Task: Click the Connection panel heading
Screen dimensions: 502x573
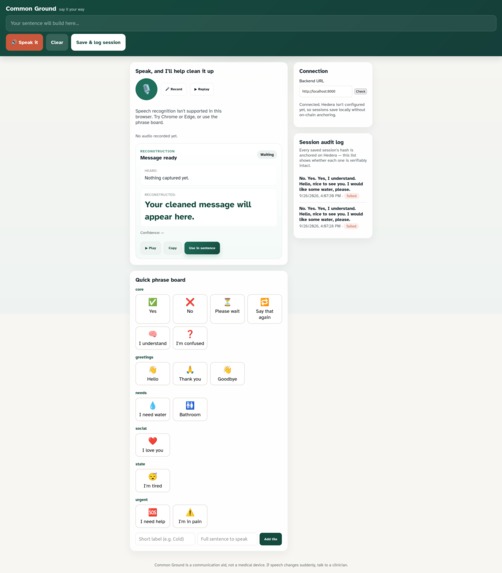Action: [313, 71]
